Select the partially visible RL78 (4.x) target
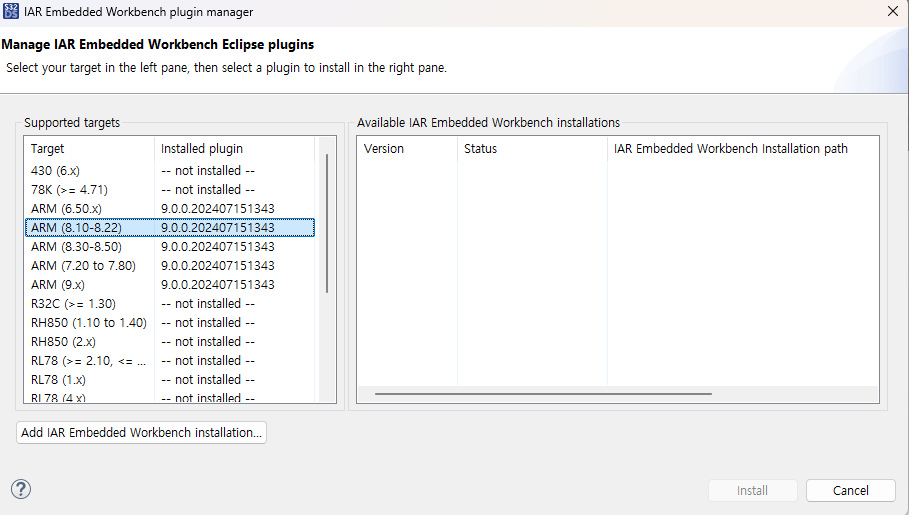Image resolution: width=909 pixels, height=515 pixels. (x=170, y=397)
